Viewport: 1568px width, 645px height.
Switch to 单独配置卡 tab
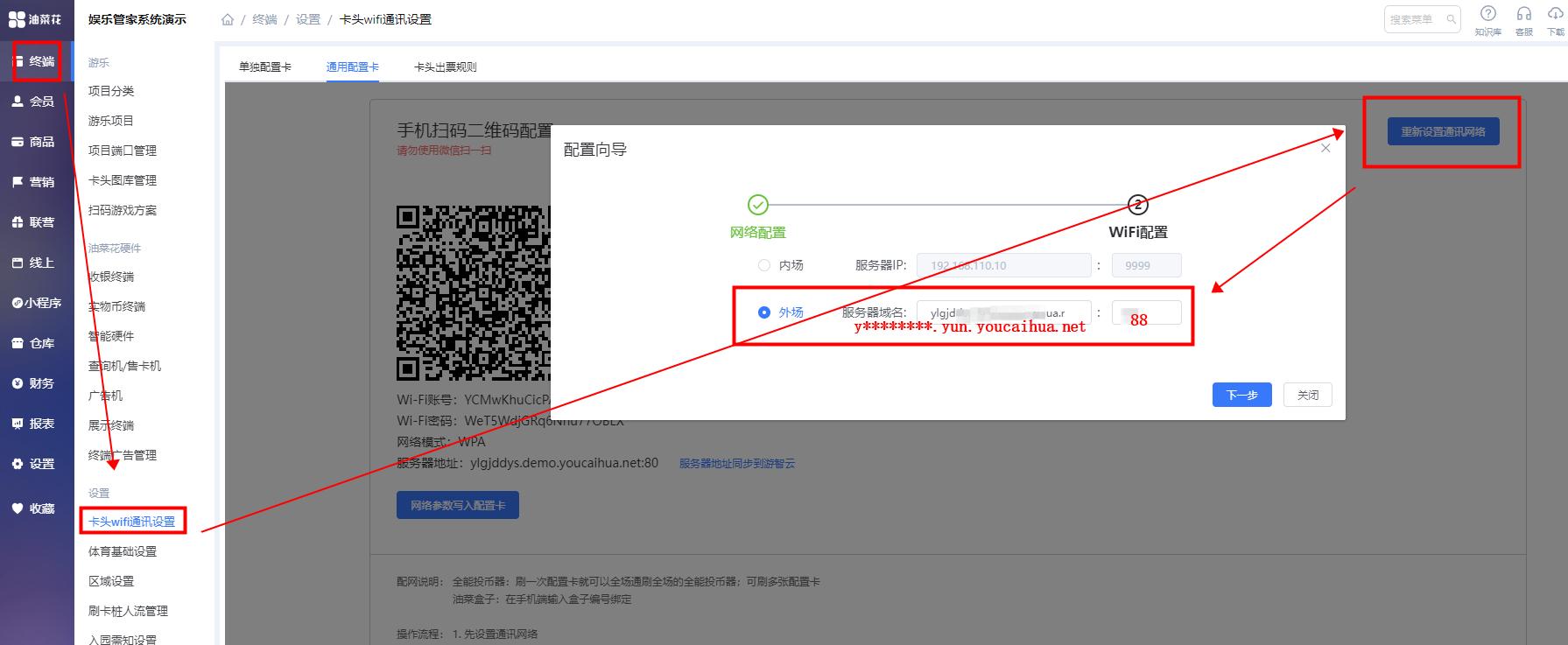[265, 67]
